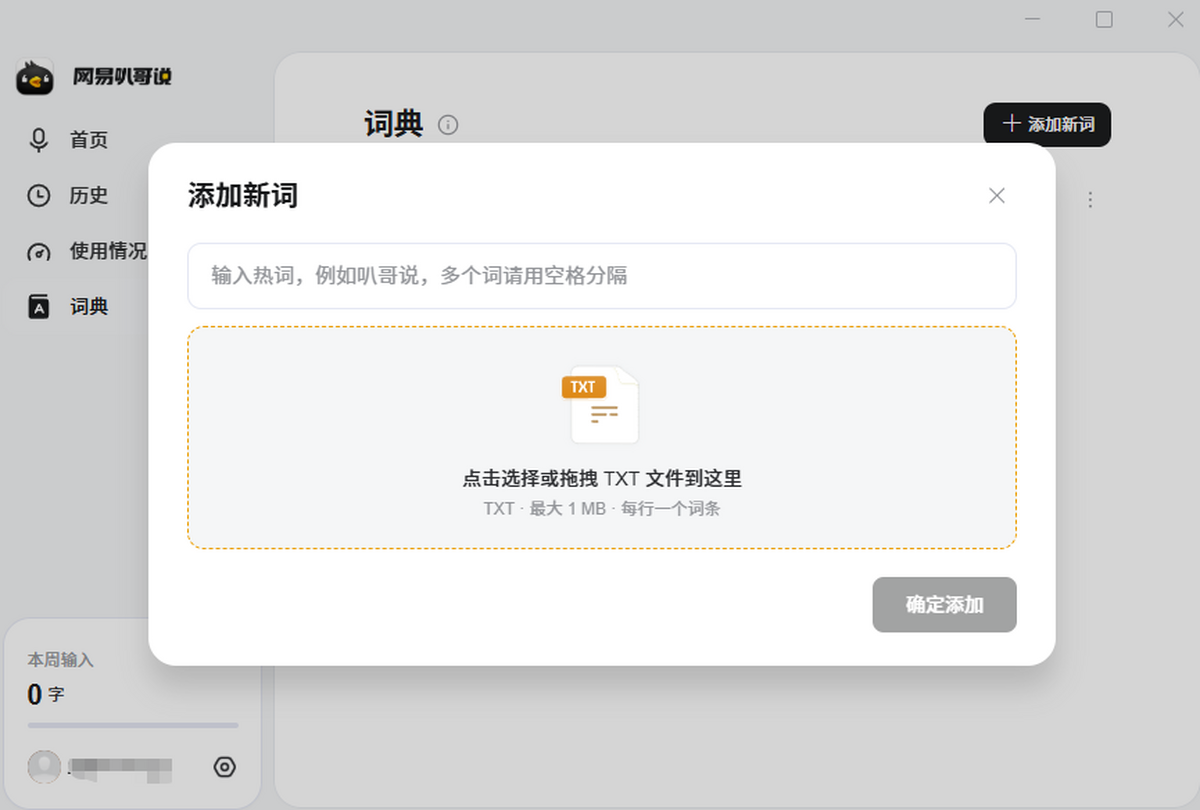Screen dimensions: 1200x810
Task: Click the clock icon beside 历史
Action: tap(39, 196)
